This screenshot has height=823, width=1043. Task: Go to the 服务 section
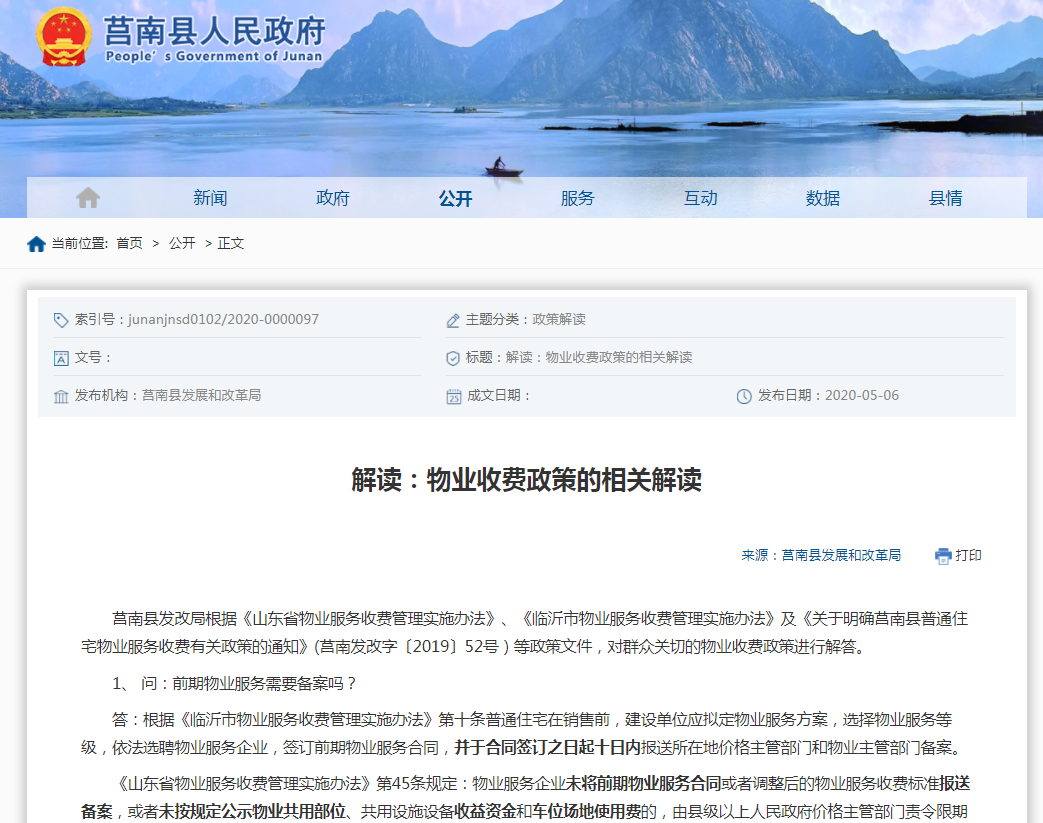click(577, 198)
